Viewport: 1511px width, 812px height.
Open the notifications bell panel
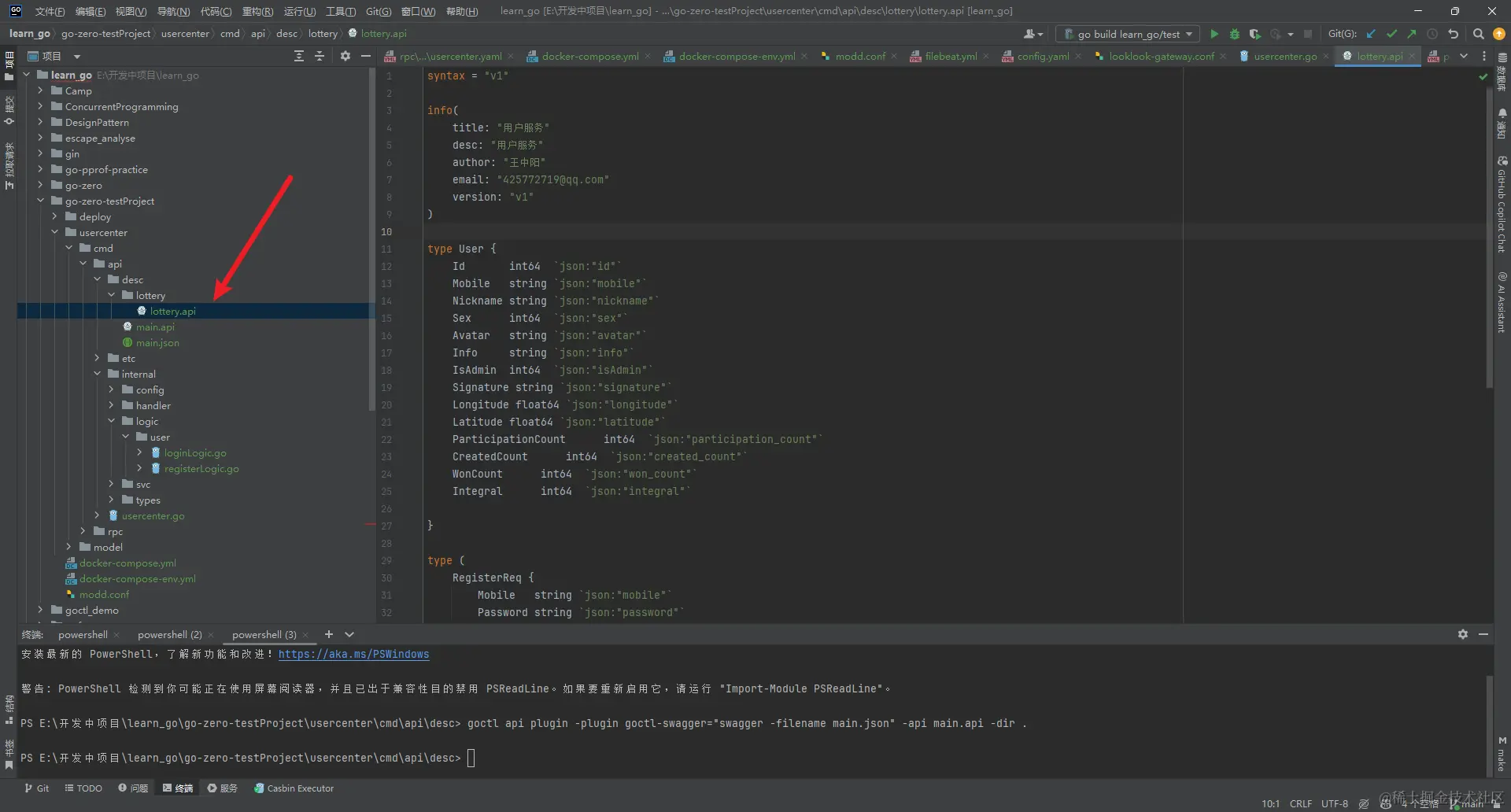(1502, 123)
